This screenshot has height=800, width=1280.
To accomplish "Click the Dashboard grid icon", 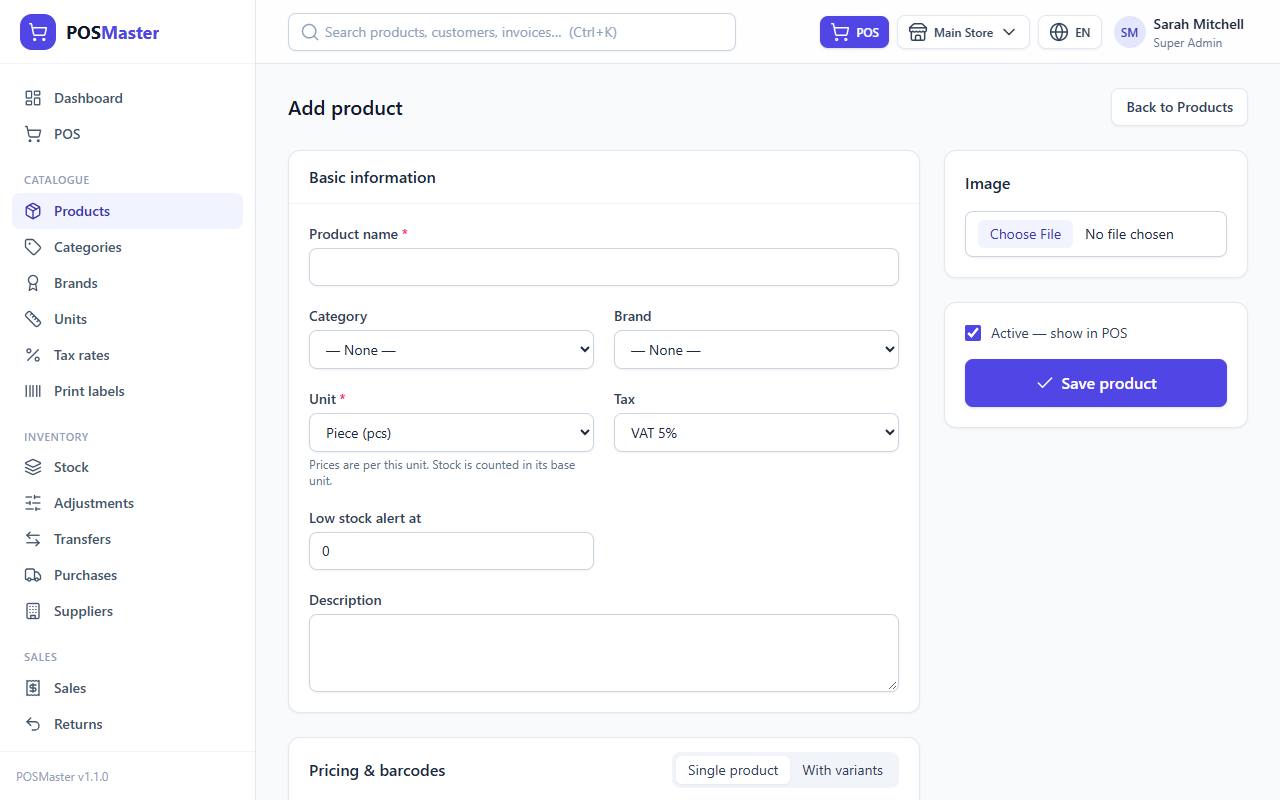I will (33, 98).
